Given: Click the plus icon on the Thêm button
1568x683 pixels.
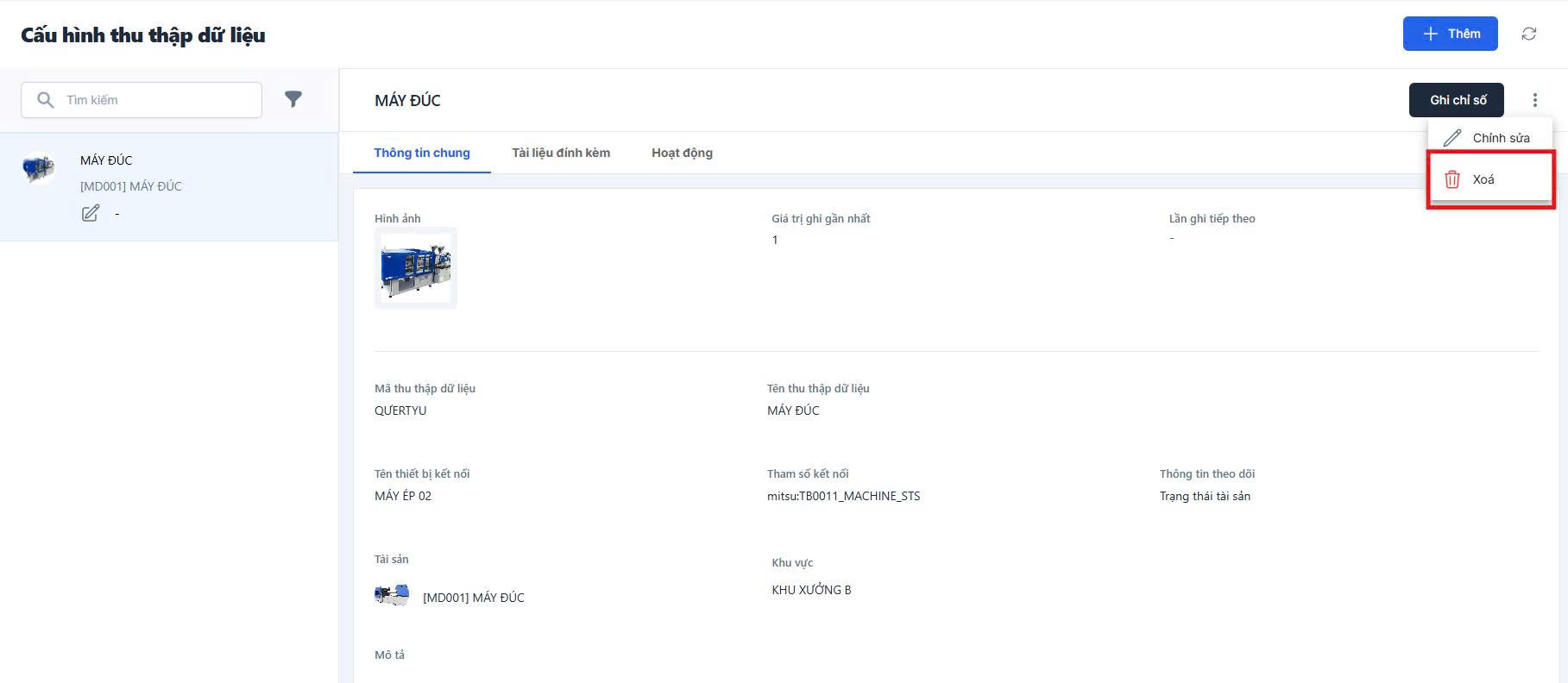Looking at the screenshot, I should tap(1430, 34).
